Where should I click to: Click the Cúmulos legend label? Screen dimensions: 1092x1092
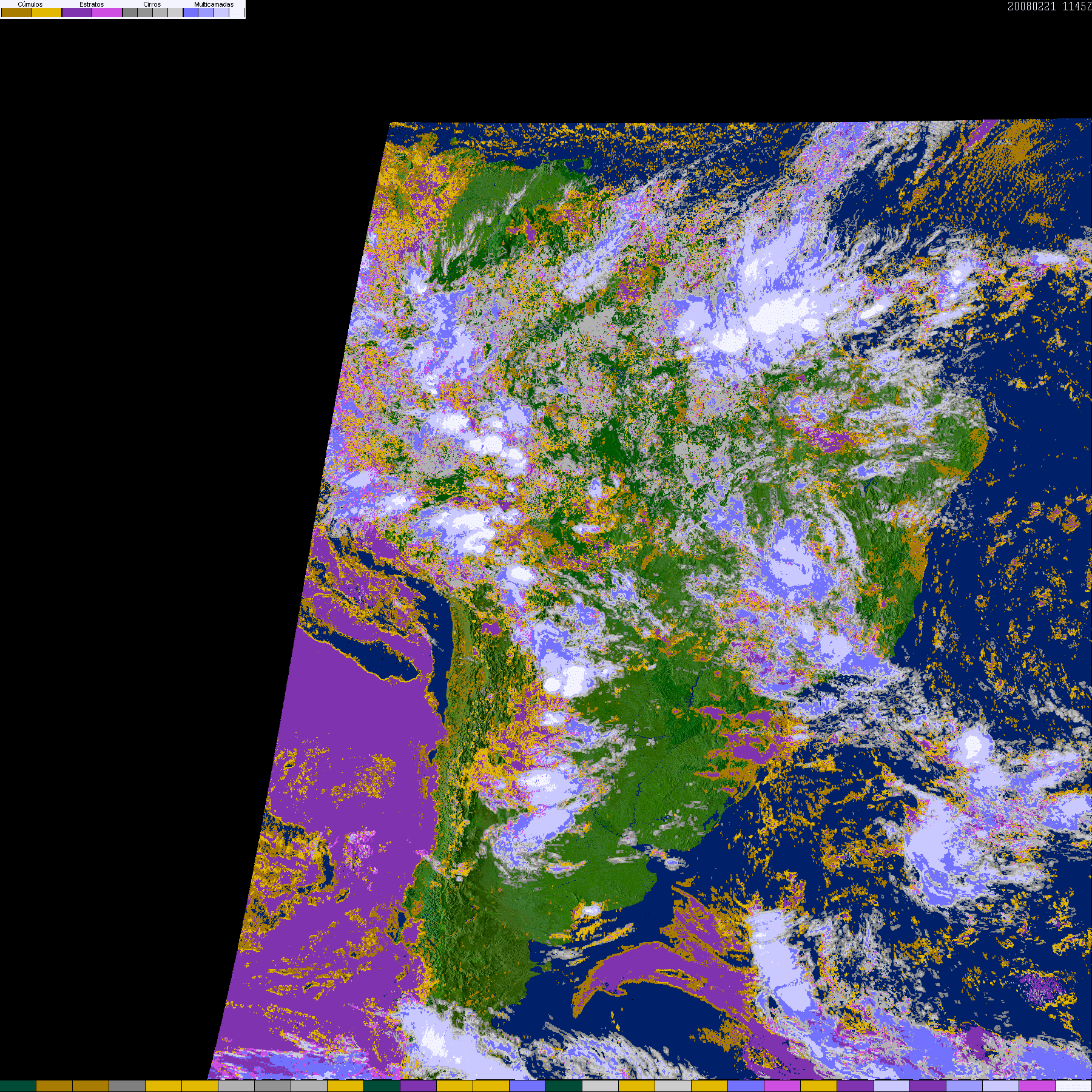click(x=30, y=4)
